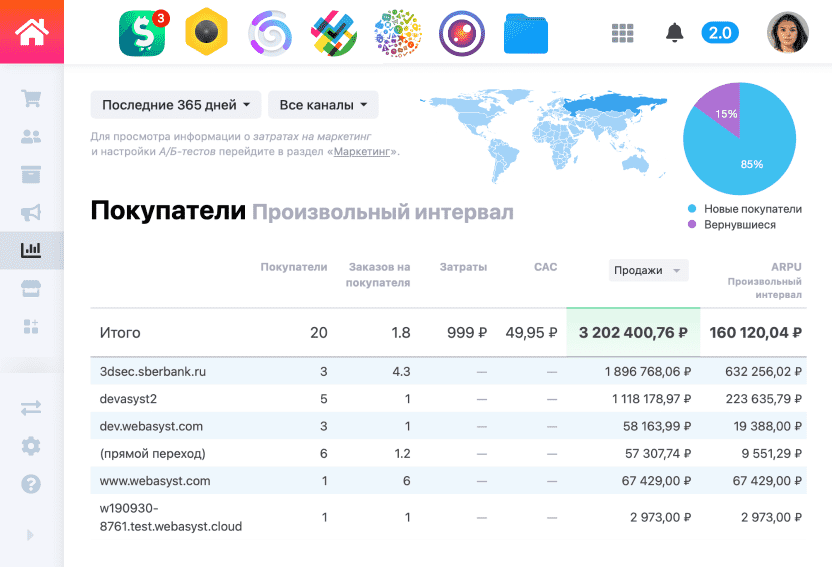Open user profile avatar menu

[x=787, y=33]
